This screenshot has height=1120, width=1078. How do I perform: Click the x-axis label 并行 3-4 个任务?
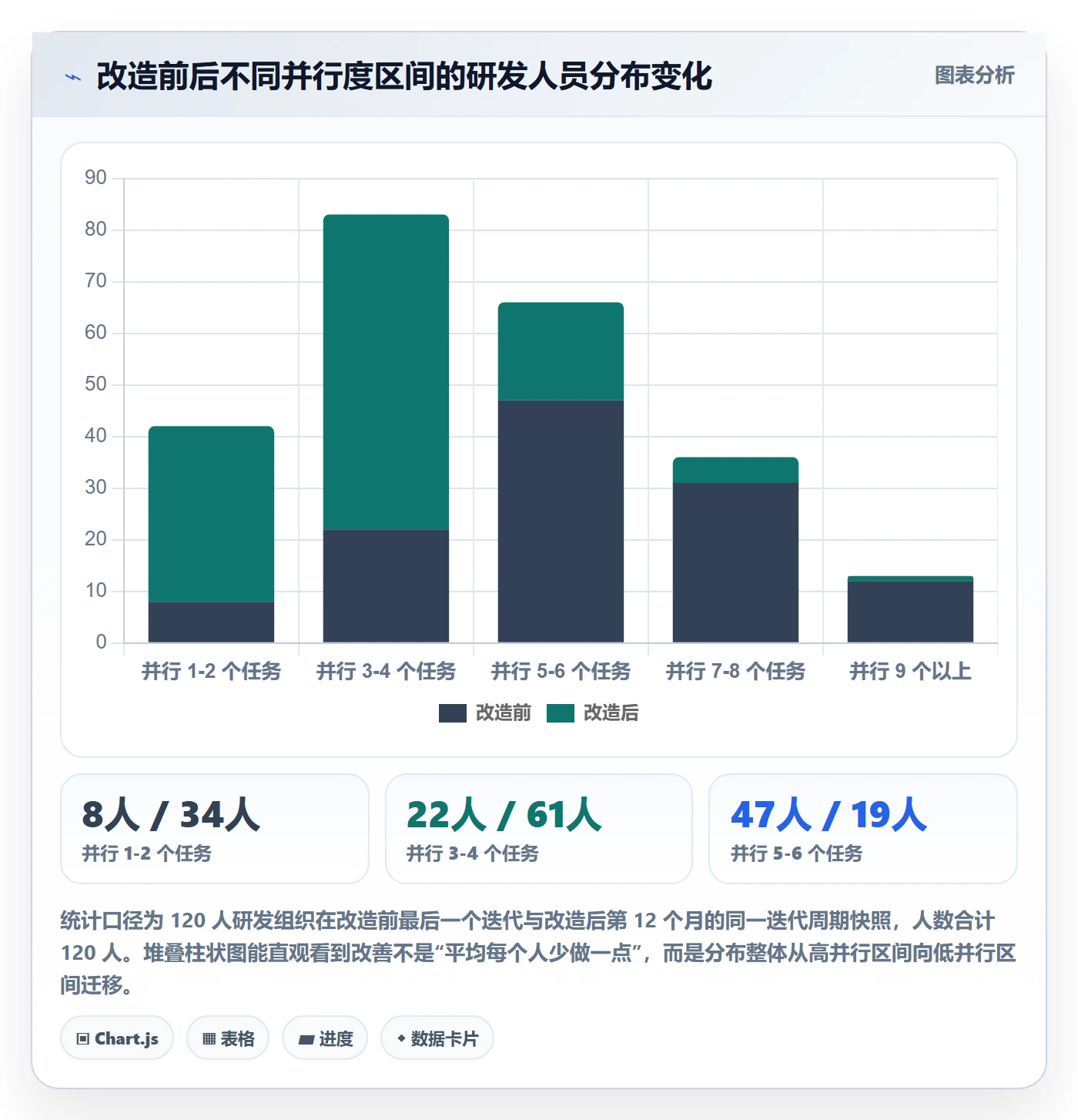386,672
